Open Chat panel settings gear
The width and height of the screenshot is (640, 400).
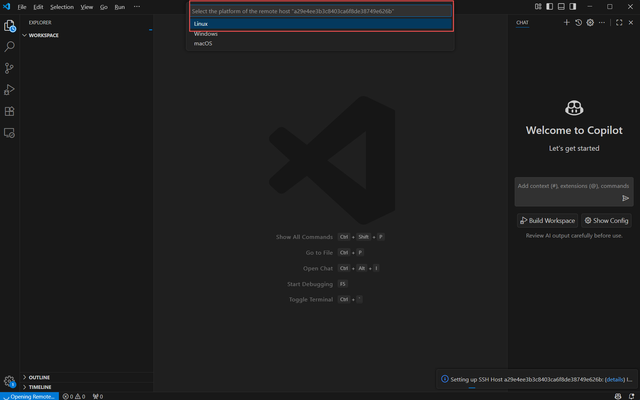coord(590,22)
